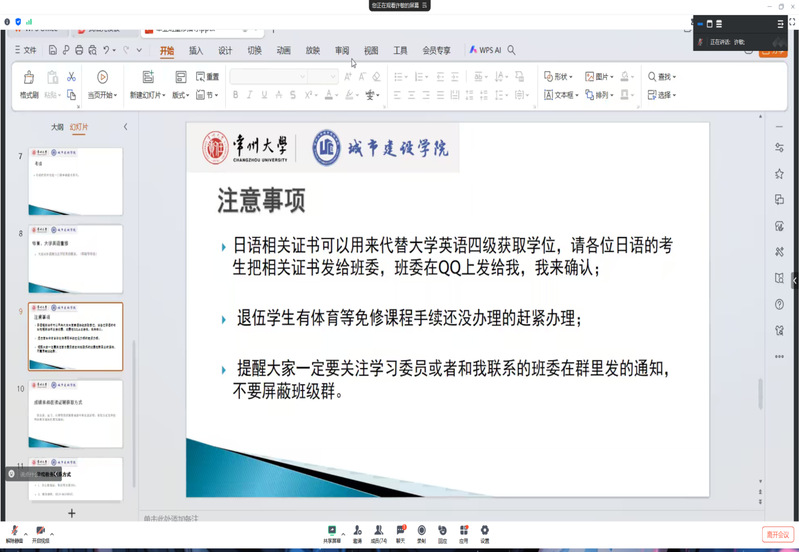This screenshot has width=799, height=552.
Task: Click the WPS AI button
Action: click(x=486, y=50)
